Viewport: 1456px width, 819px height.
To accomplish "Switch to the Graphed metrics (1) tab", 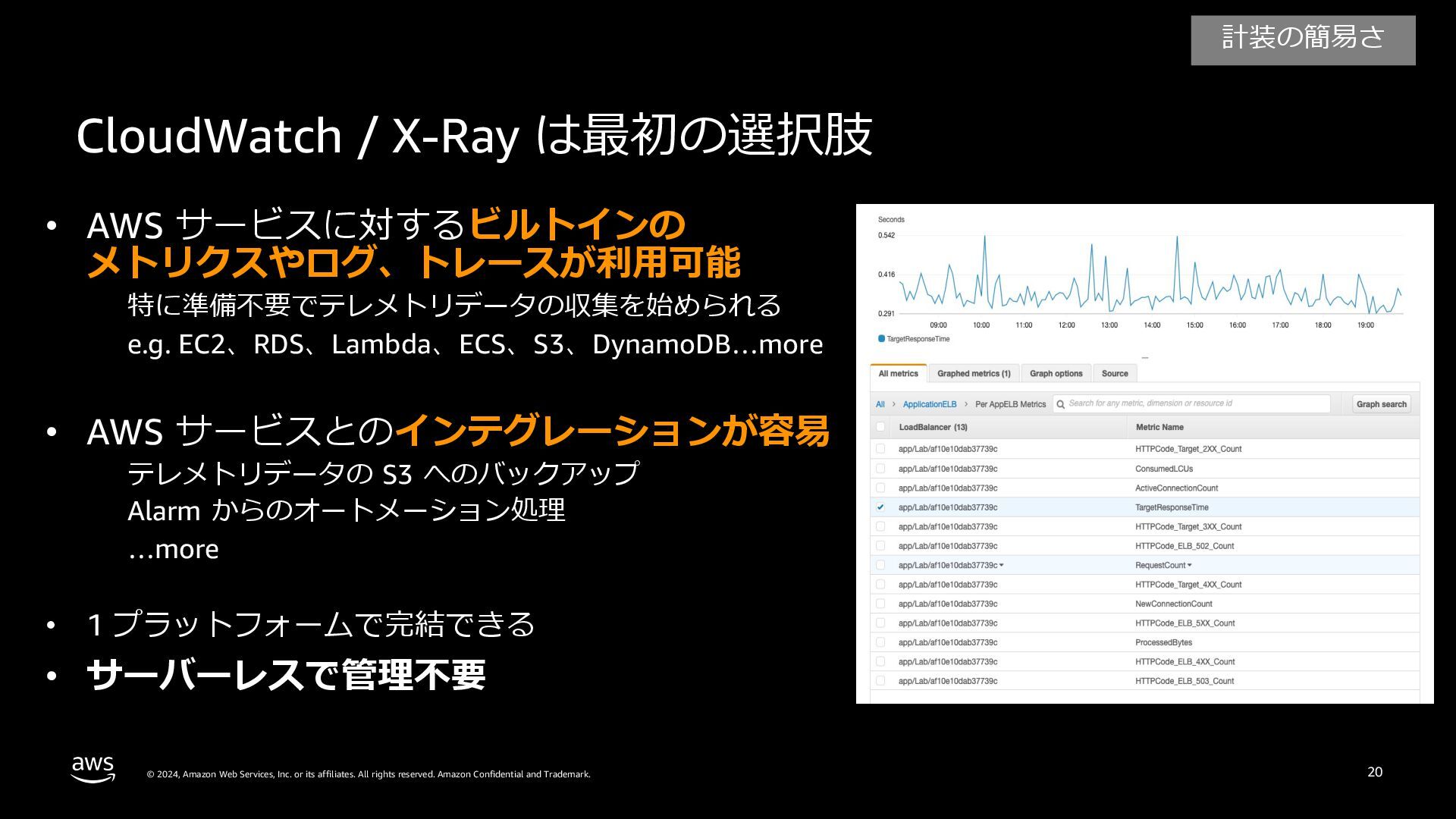I will pos(974,373).
